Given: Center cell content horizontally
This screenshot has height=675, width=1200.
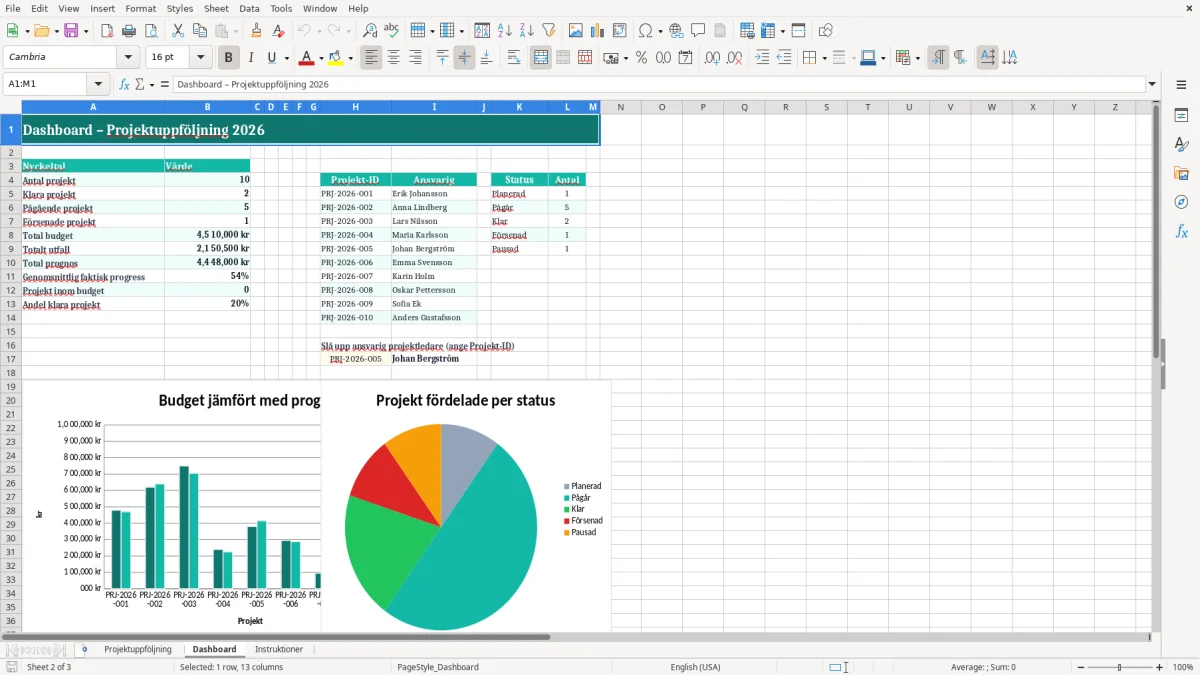Looking at the screenshot, I should (x=393, y=58).
